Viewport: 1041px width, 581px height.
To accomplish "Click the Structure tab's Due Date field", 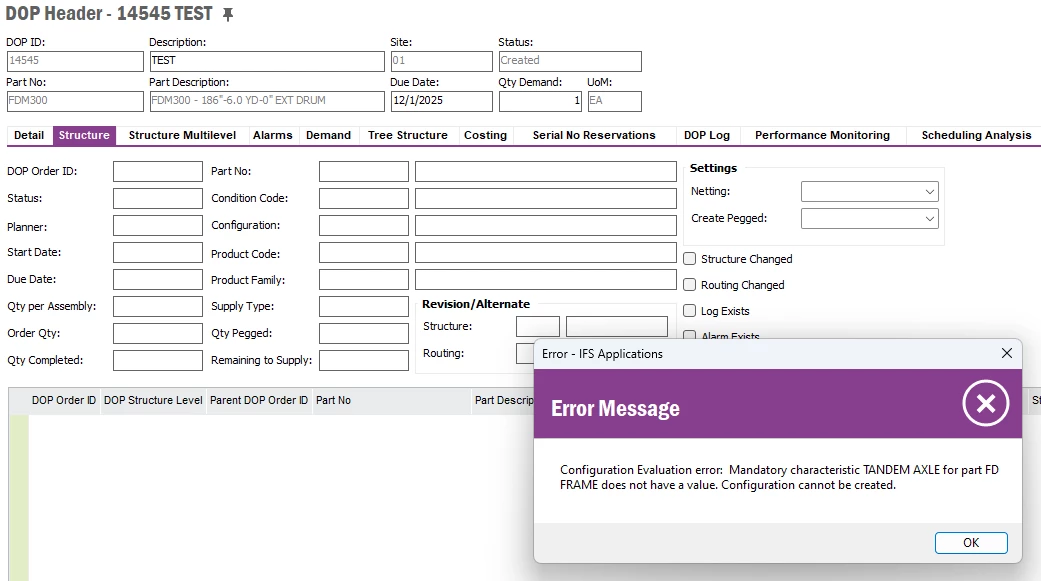I will 158,280.
